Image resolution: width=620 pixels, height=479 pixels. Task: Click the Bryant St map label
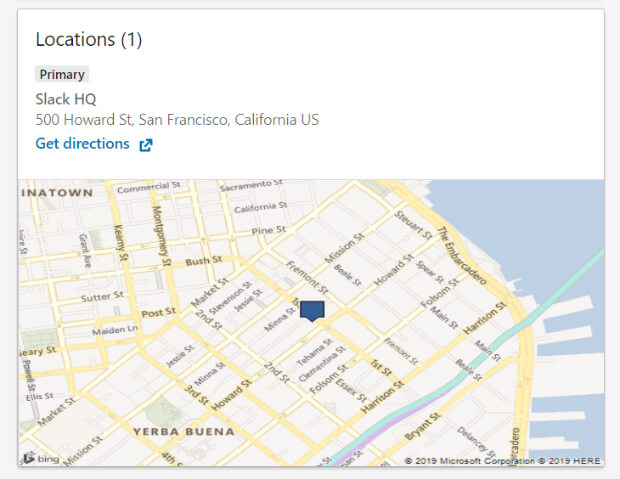[x=422, y=426]
